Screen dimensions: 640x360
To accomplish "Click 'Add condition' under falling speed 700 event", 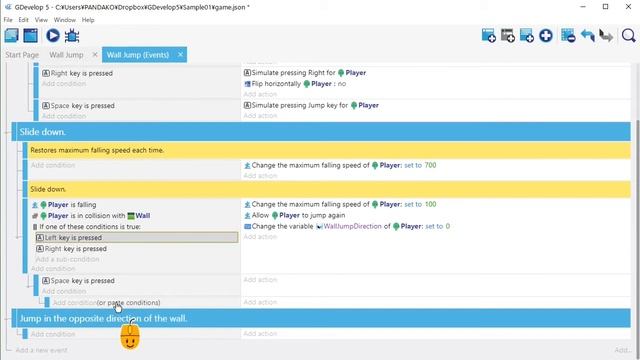I will tap(53, 165).
